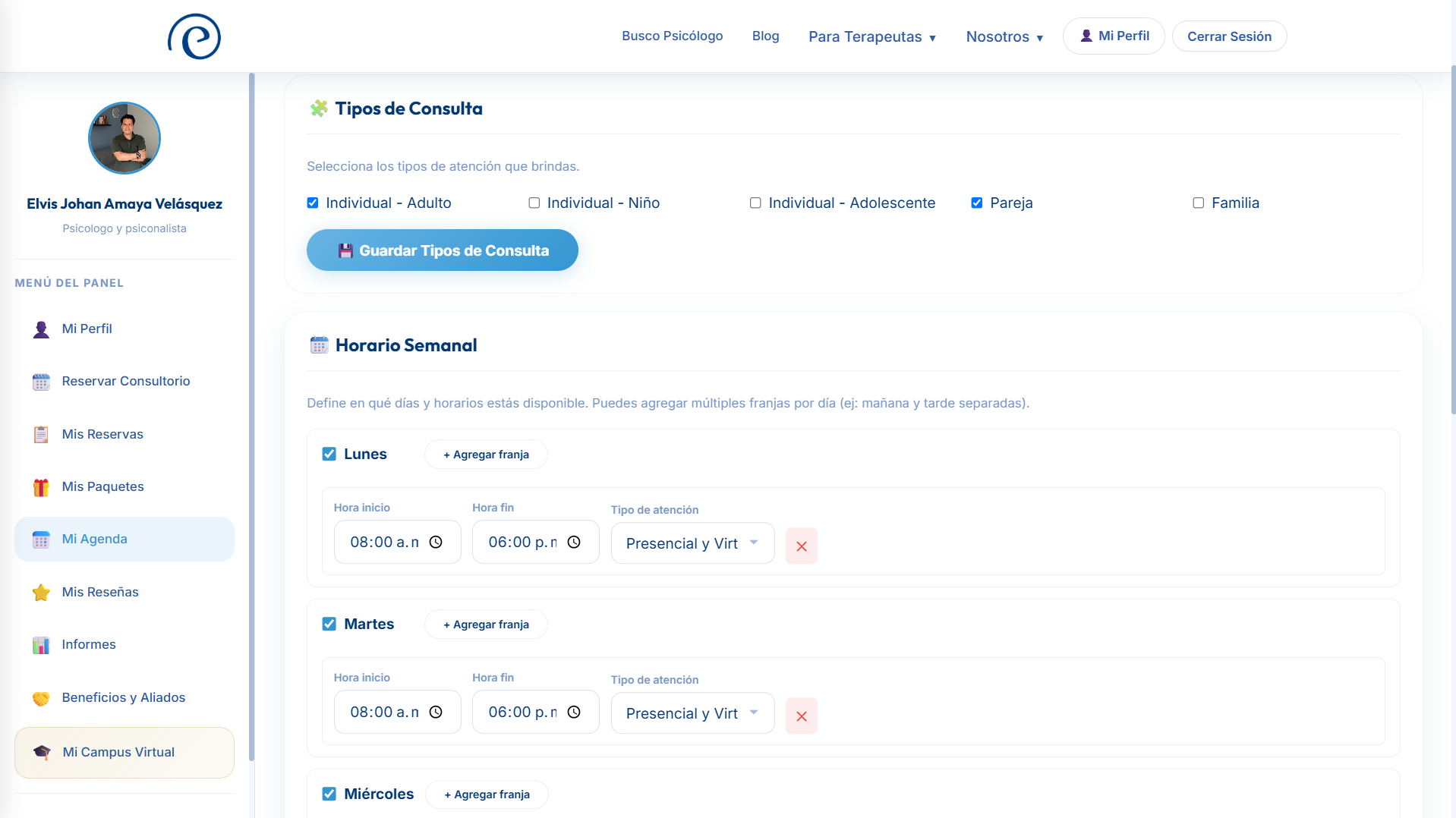Open time picker clock for Martes Hora inicio
Image resolution: width=1456 pixels, height=818 pixels.
coord(436,712)
